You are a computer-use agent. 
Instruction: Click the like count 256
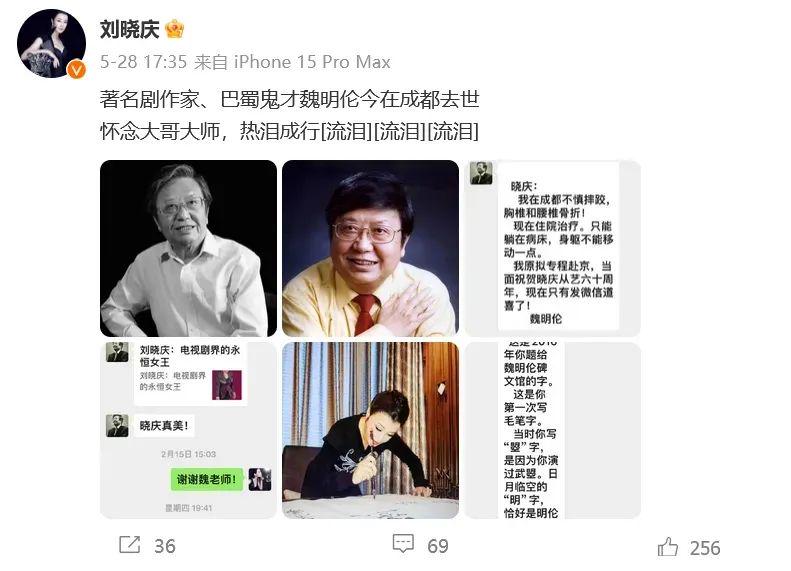[705, 548]
